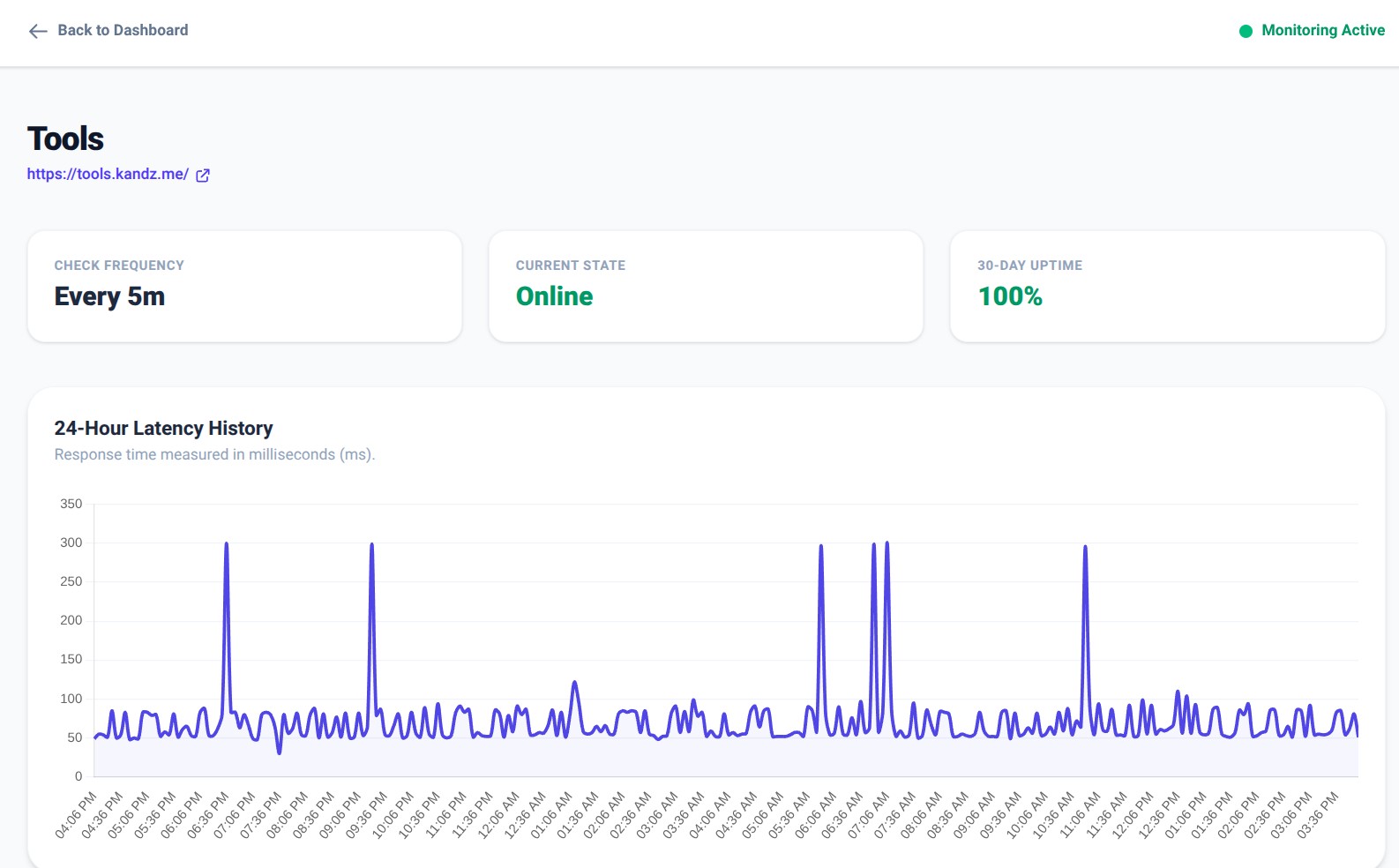Select the Current State Online card

(x=706, y=287)
